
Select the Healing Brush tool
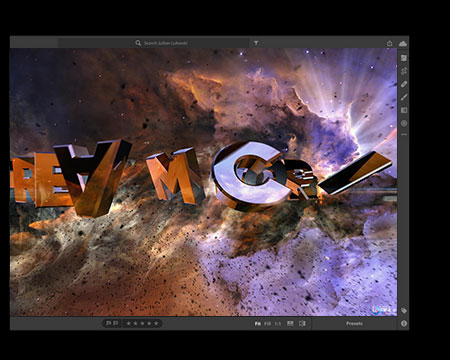404,84
